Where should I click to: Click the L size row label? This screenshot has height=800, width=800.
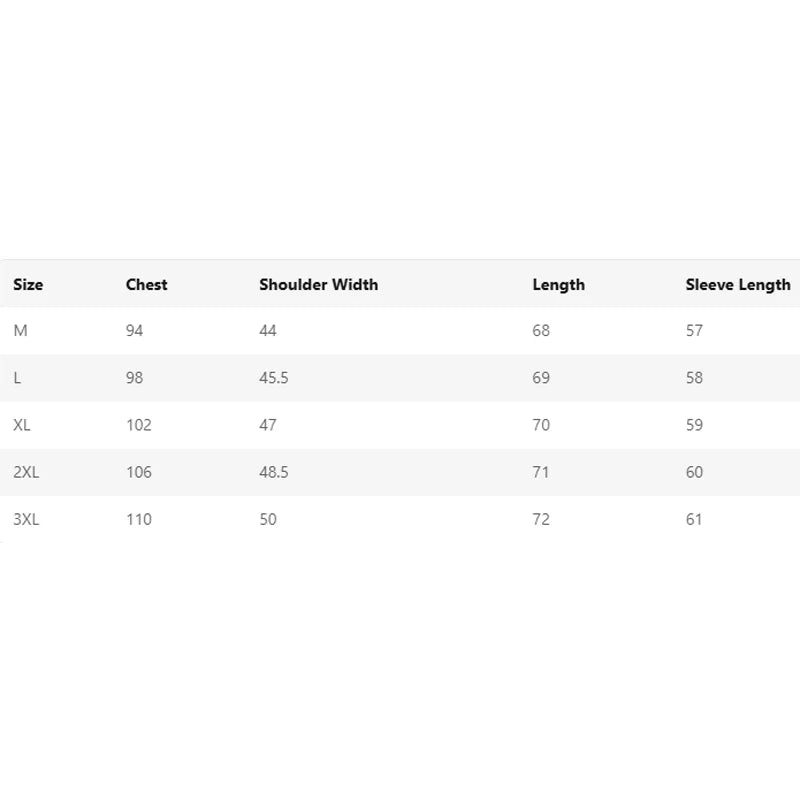[17, 378]
